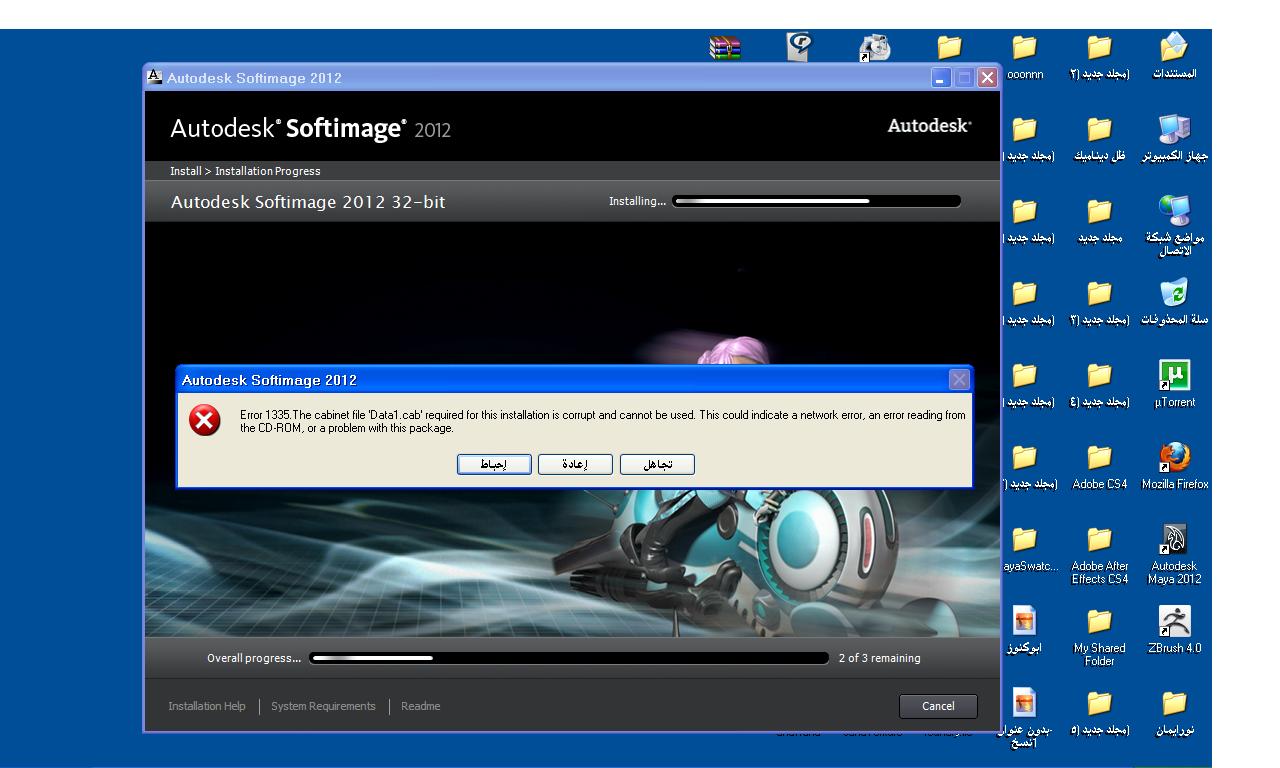
Task: Select the ZBrush 4.0 shortcut
Action: click(x=1174, y=631)
